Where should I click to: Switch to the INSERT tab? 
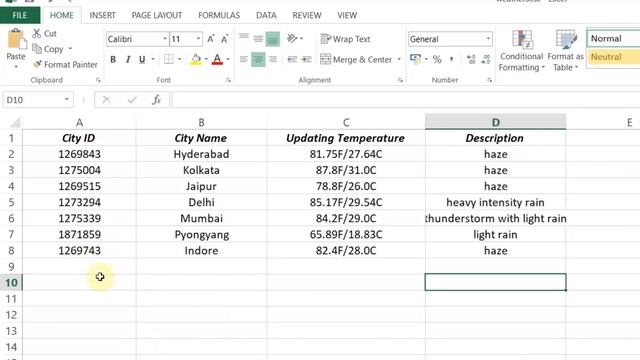point(102,16)
